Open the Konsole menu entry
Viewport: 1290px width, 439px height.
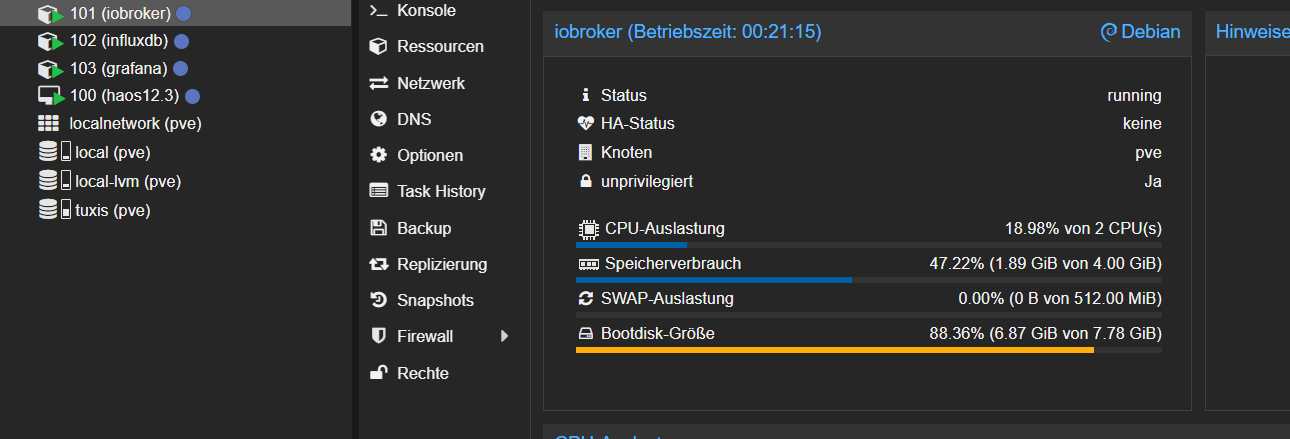pyautogui.click(x=425, y=10)
